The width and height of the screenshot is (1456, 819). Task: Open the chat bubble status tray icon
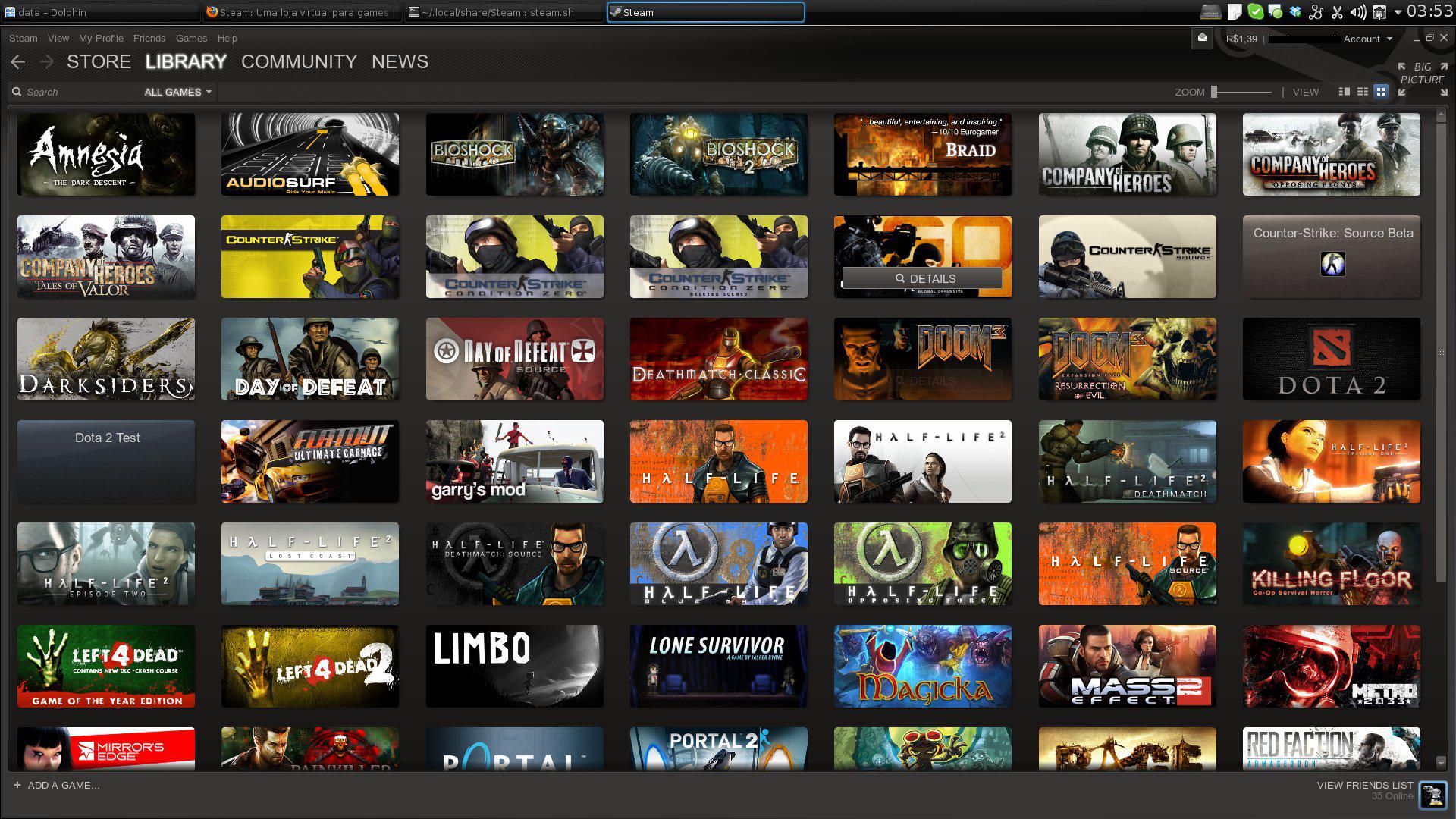click(x=1276, y=11)
